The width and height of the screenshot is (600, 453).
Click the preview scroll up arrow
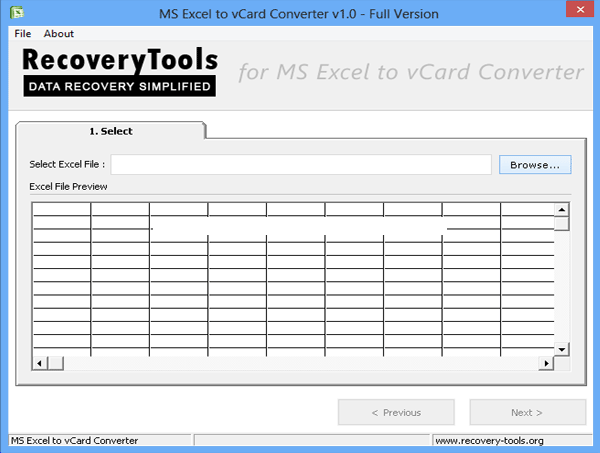[561, 210]
